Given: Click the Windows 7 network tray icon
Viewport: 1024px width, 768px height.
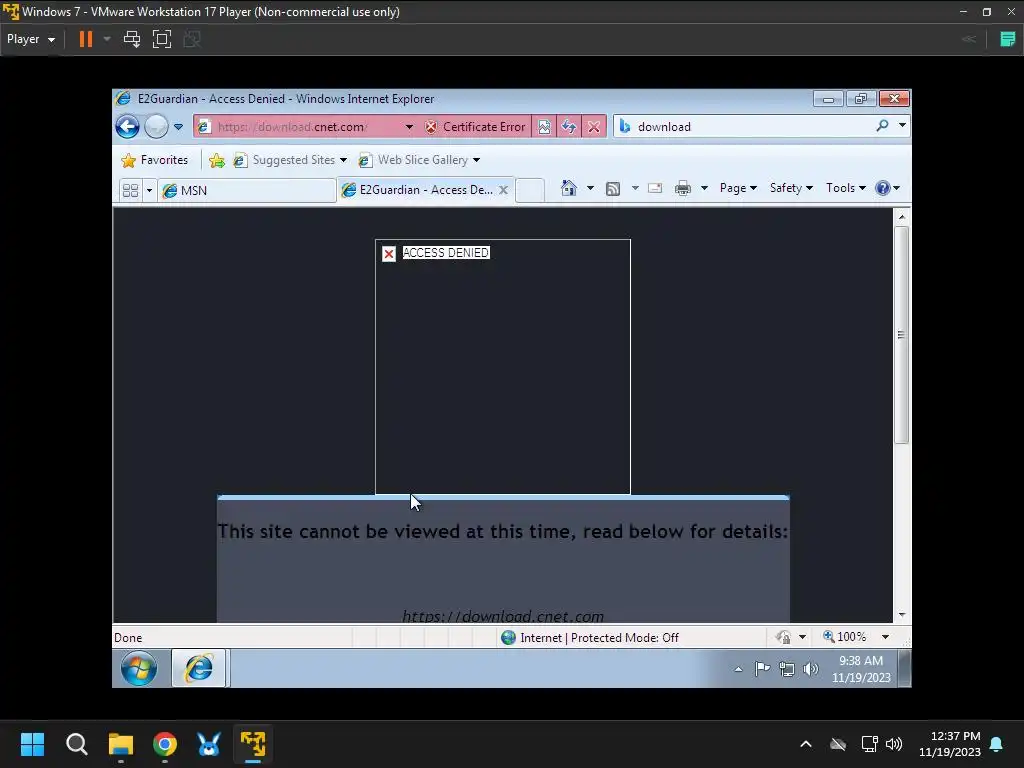Looking at the screenshot, I should click(x=787, y=669).
